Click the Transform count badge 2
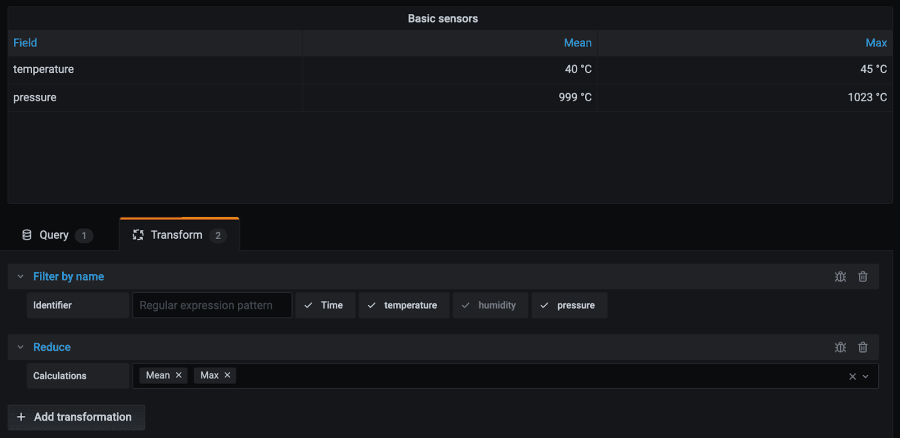900x438 pixels. tap(218, 235)
